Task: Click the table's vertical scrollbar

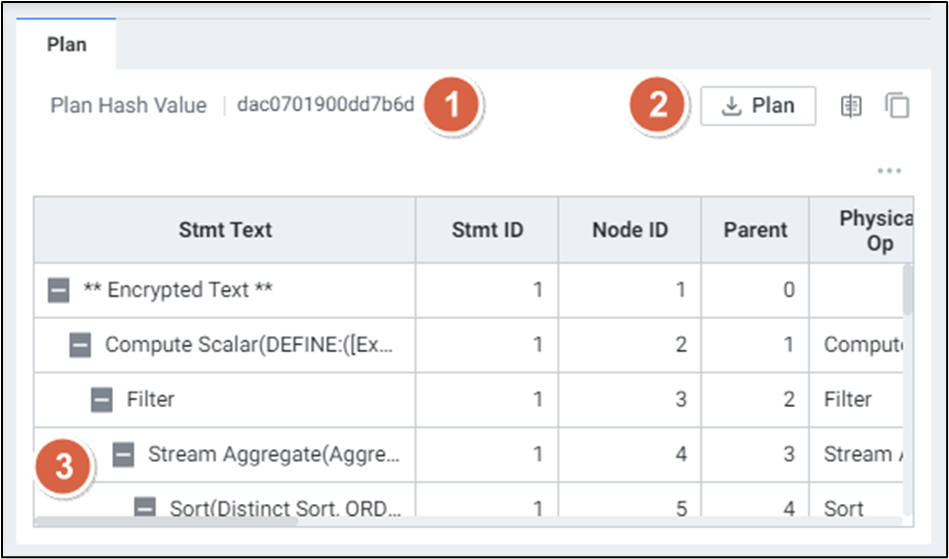Action: point(908,290)
